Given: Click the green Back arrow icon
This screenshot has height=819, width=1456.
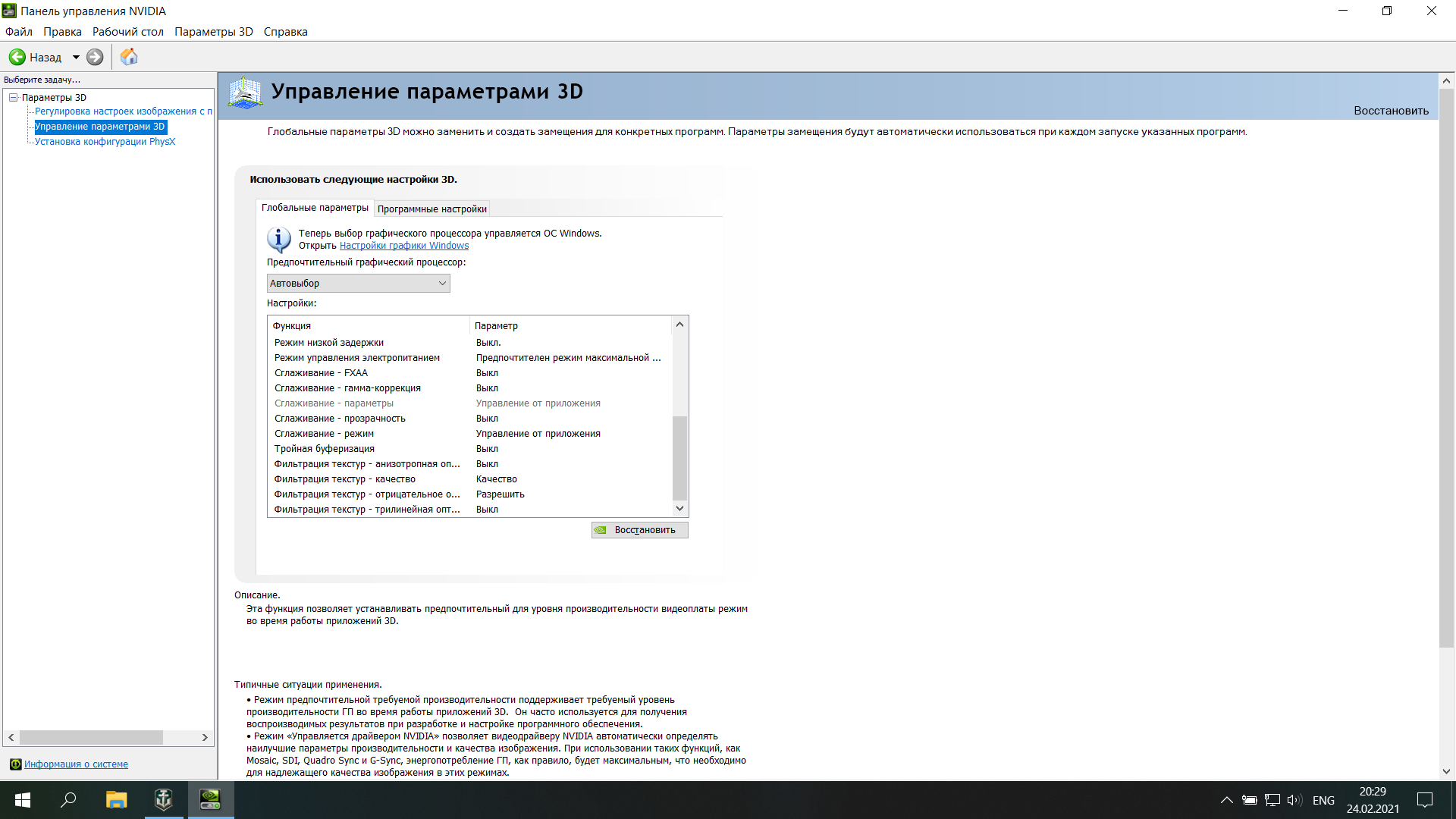Looking at the screenshot, I should click(x=17, y=57).
